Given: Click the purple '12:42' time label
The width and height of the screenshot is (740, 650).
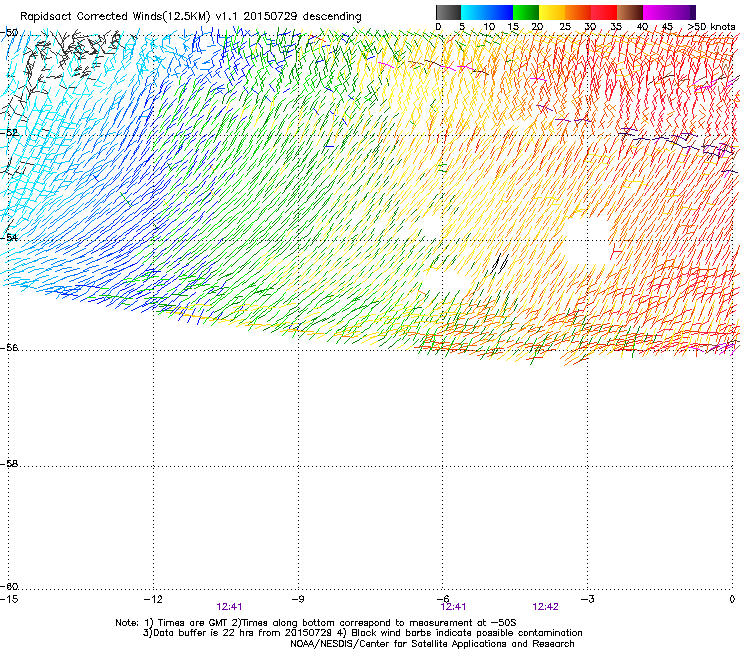Looking at the screenshot, I should (x=546, y=607).
